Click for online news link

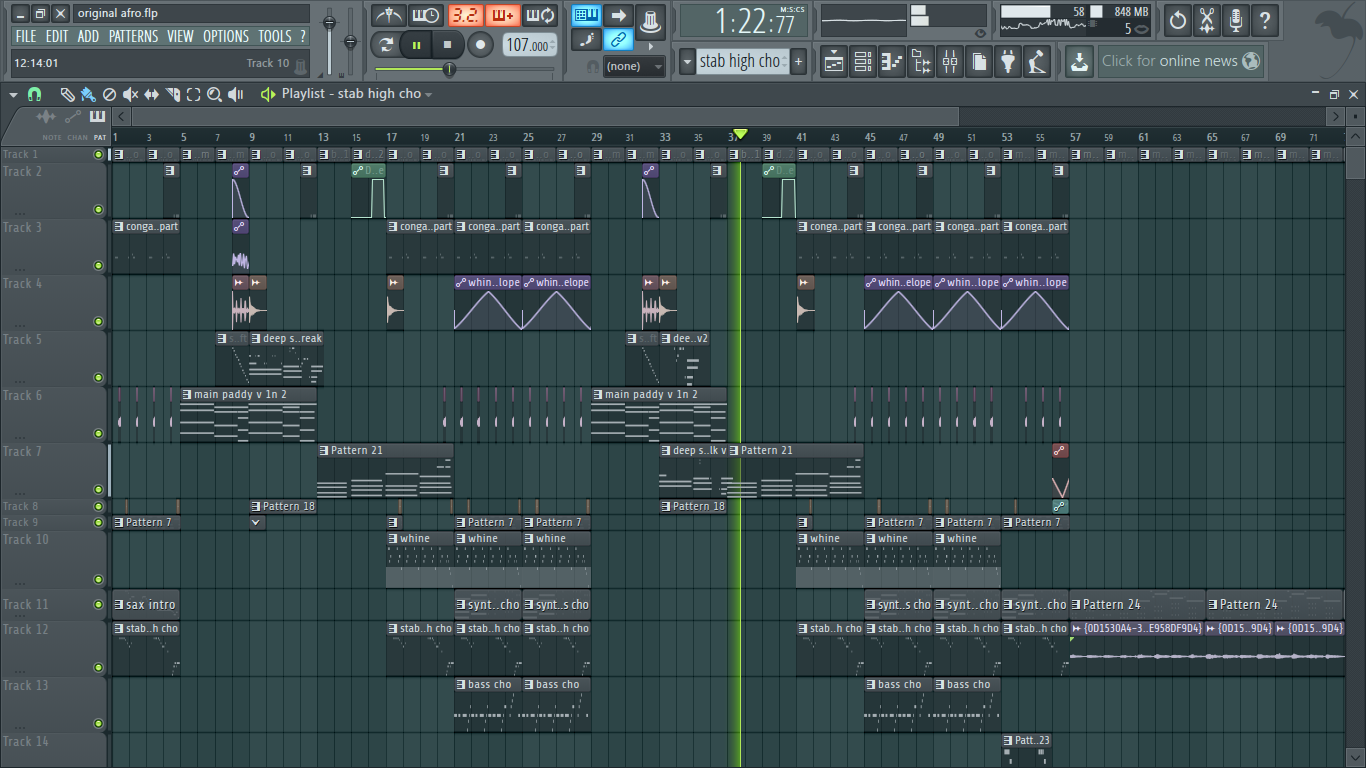click(1172, 61)
